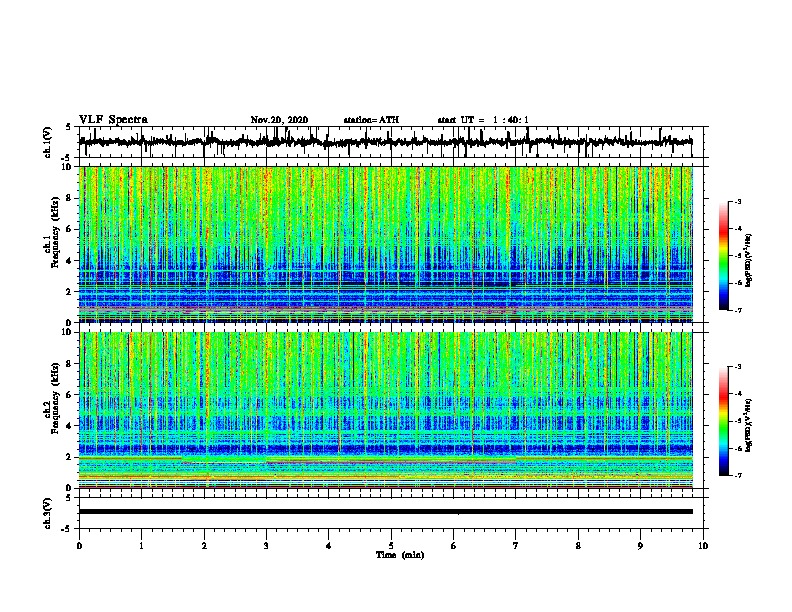Screen dimensions: 792x612
Task: Click the ch.1 spectrogram panel
Action: pos(386,244)
